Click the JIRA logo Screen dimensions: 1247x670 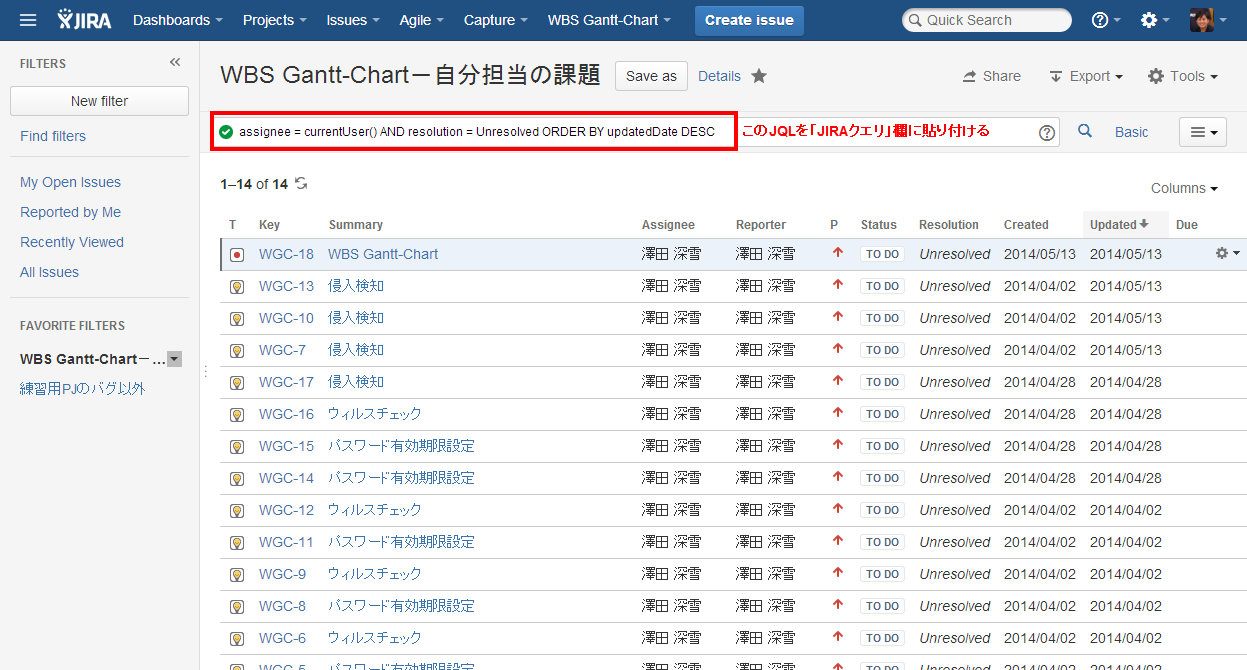84,20
